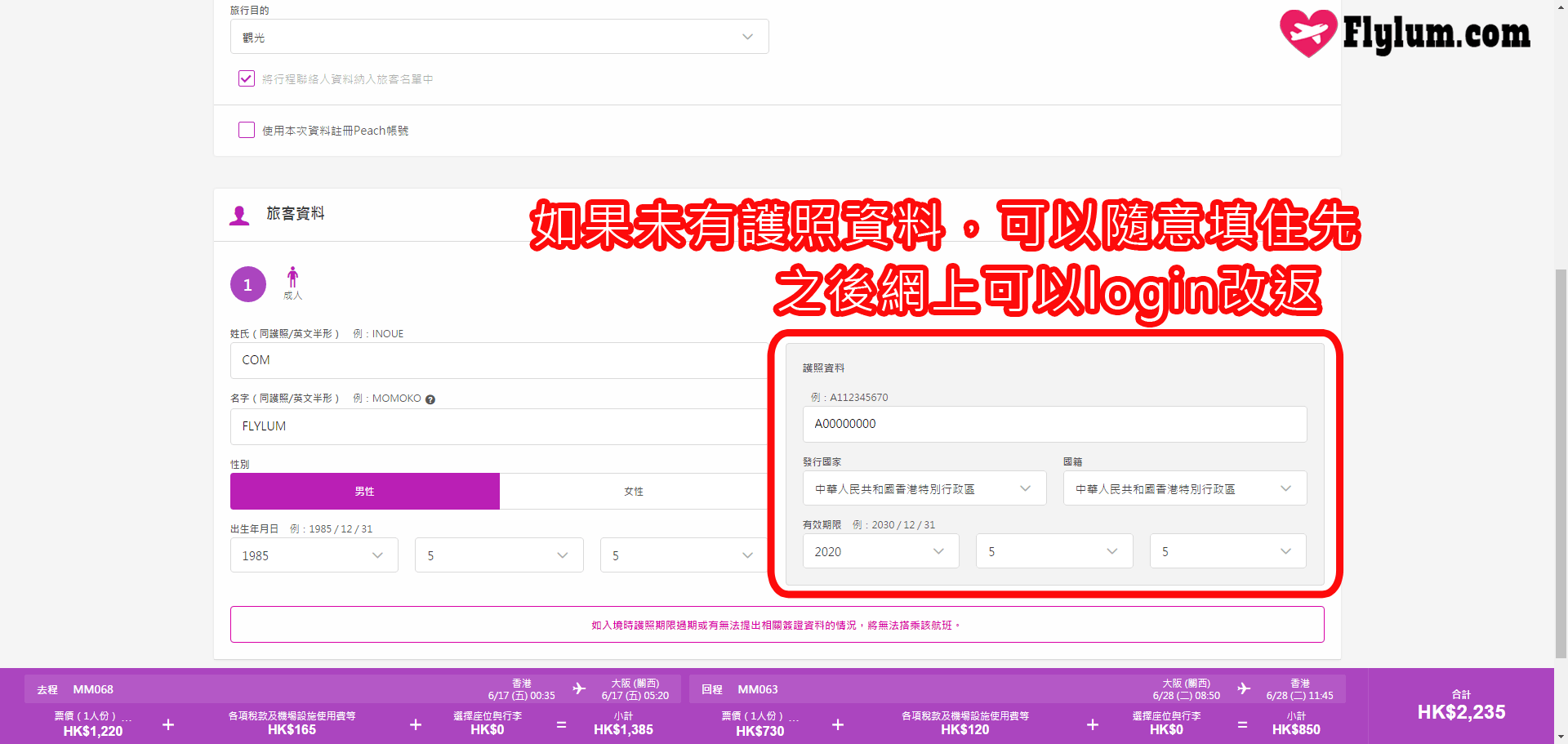
Task: Click the adult passenger figure icon
Action: coord(292,278)
